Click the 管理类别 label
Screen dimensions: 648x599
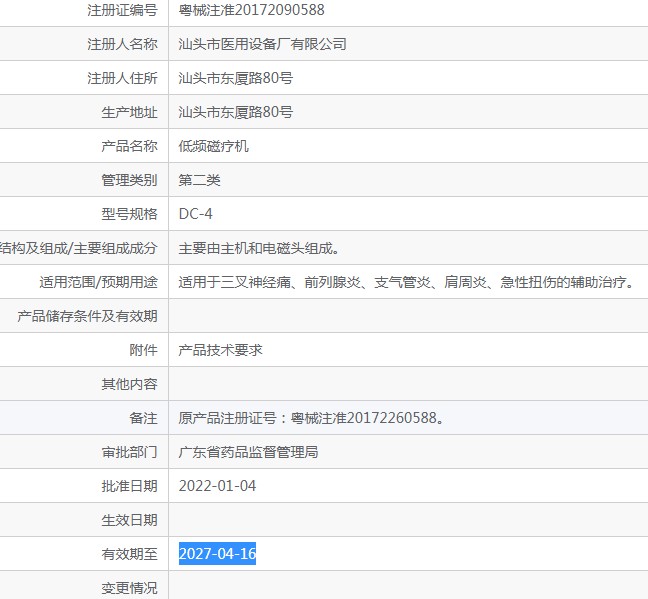pos(129,180)
